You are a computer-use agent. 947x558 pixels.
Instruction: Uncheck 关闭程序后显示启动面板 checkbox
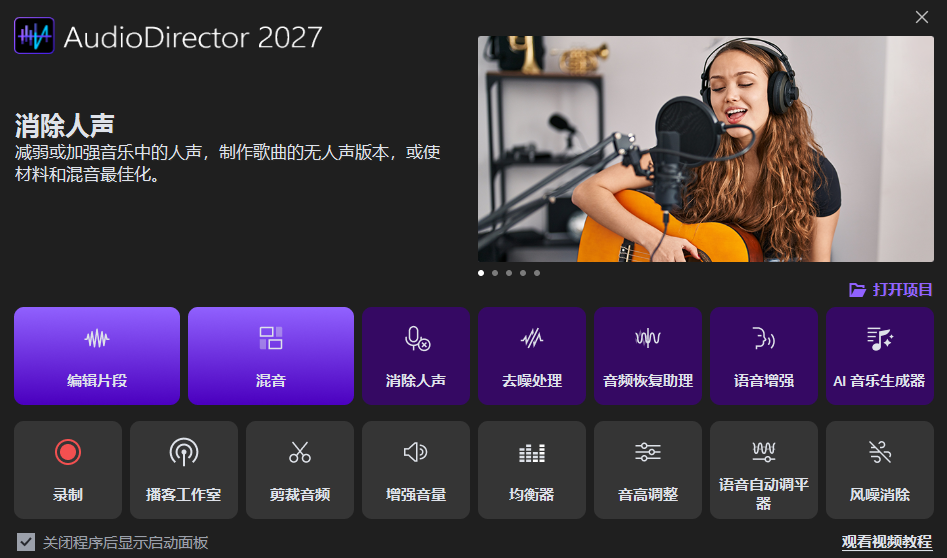[25, 542]
